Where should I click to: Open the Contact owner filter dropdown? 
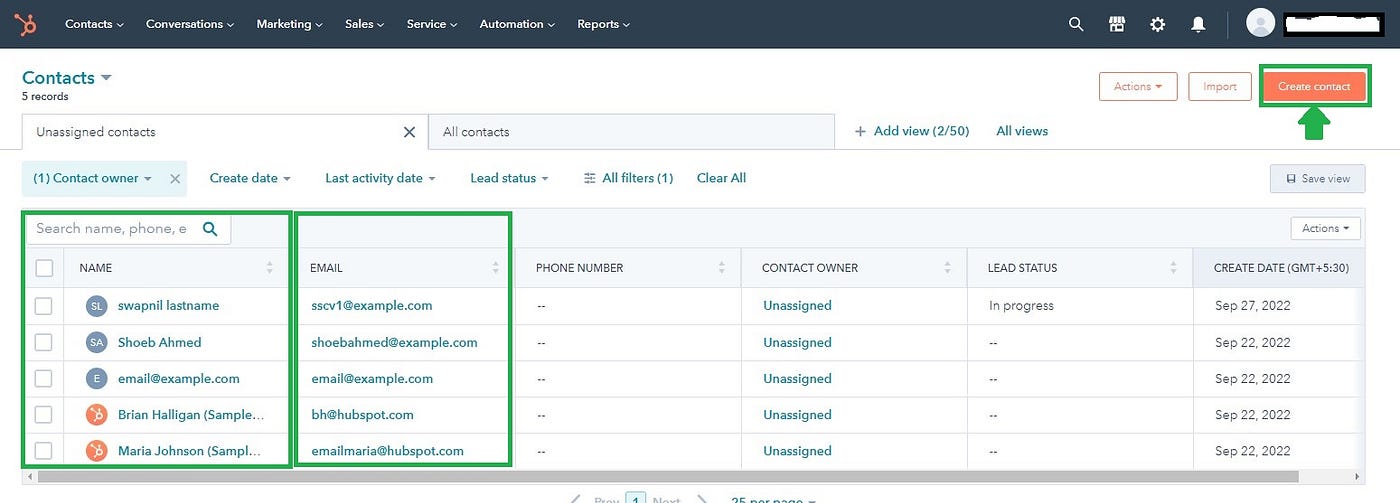pyautogui.click(x=92, y=178)
